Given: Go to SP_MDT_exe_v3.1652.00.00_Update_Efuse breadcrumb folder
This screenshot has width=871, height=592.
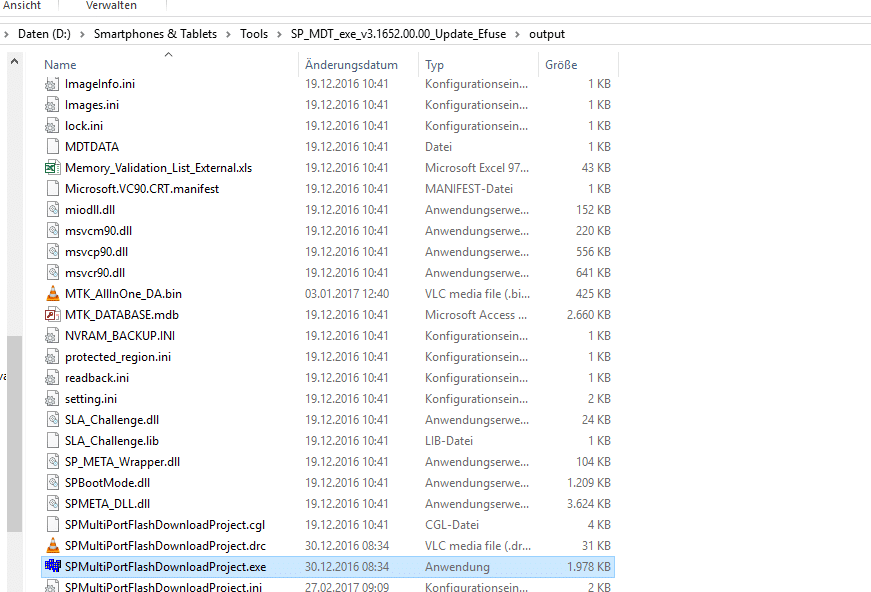Looking at the screenshot, I should (x=398, y=34).
